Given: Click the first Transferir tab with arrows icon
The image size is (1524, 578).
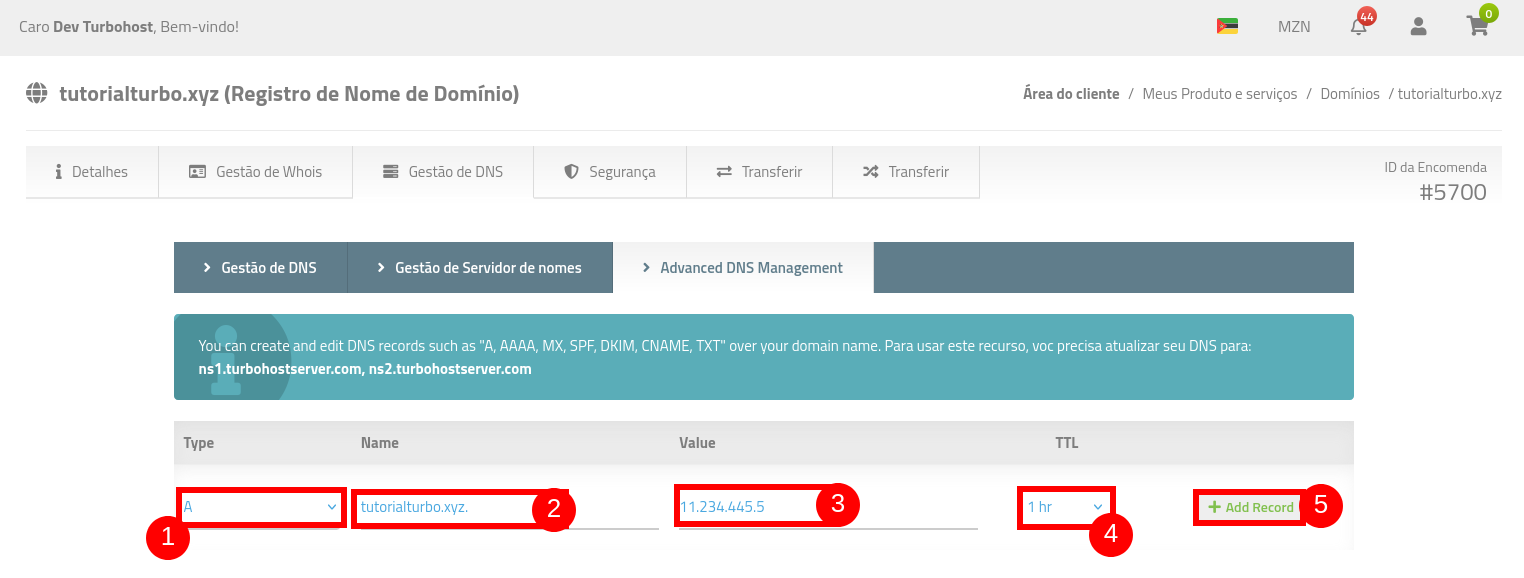Looking at the screenshot, I should (759, 172).
